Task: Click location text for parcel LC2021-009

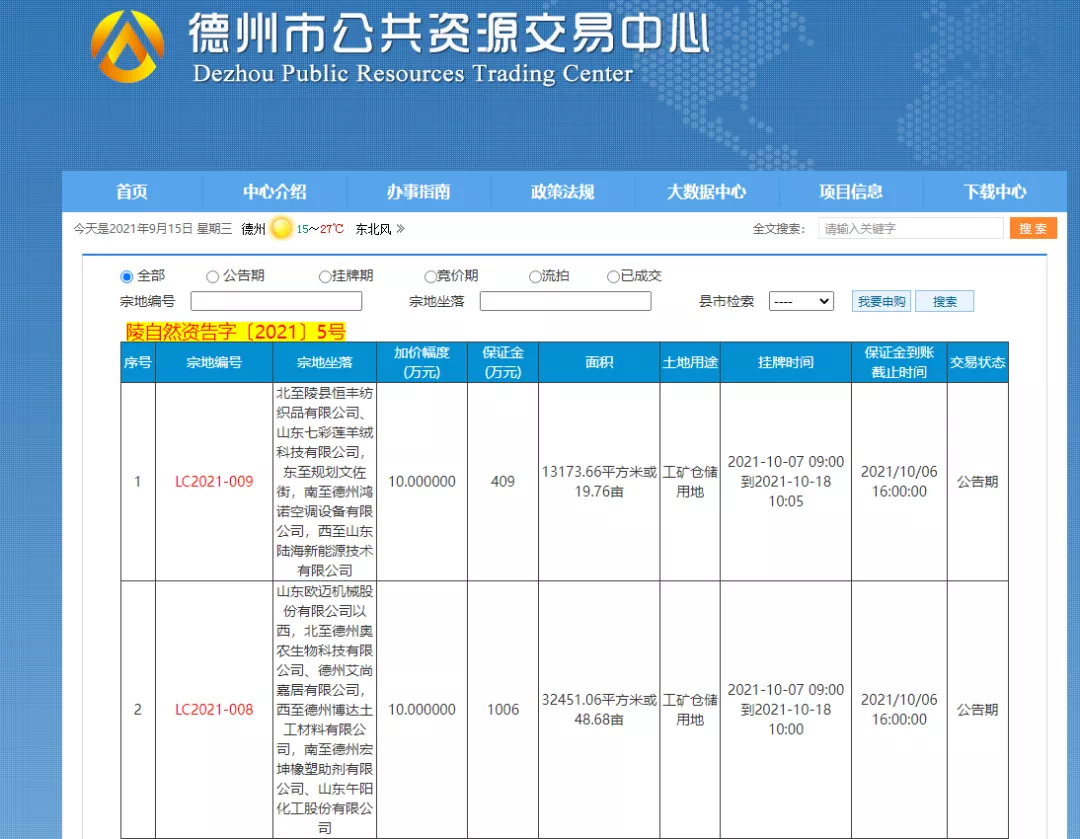Action: (324, 481)
